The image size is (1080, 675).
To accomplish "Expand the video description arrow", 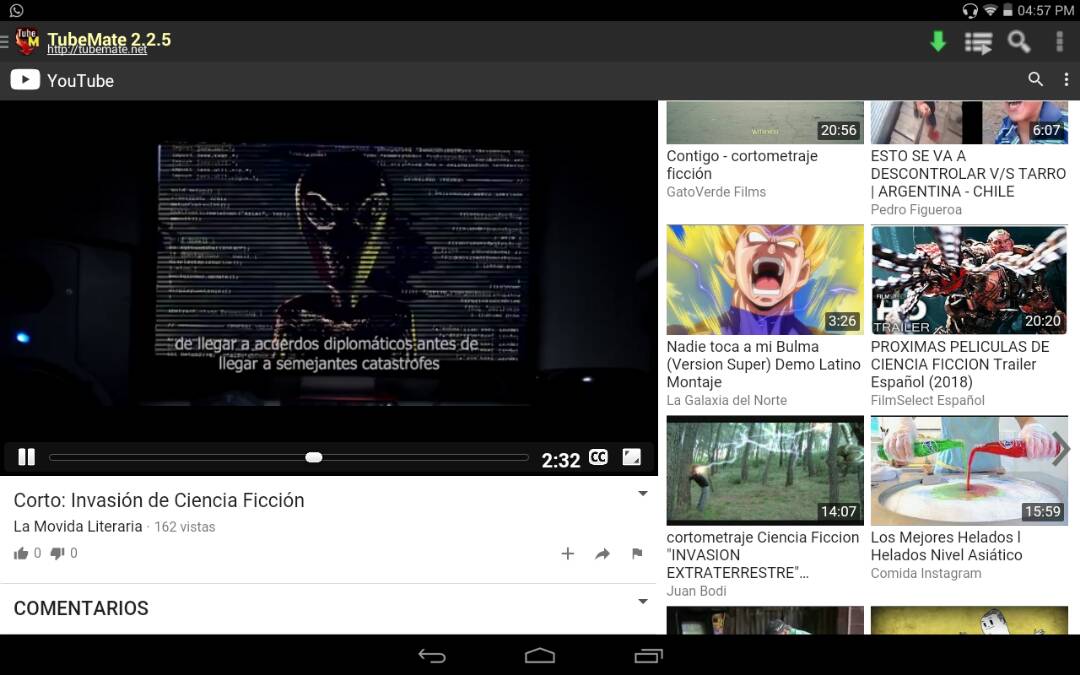I will [x=643, y=493].
